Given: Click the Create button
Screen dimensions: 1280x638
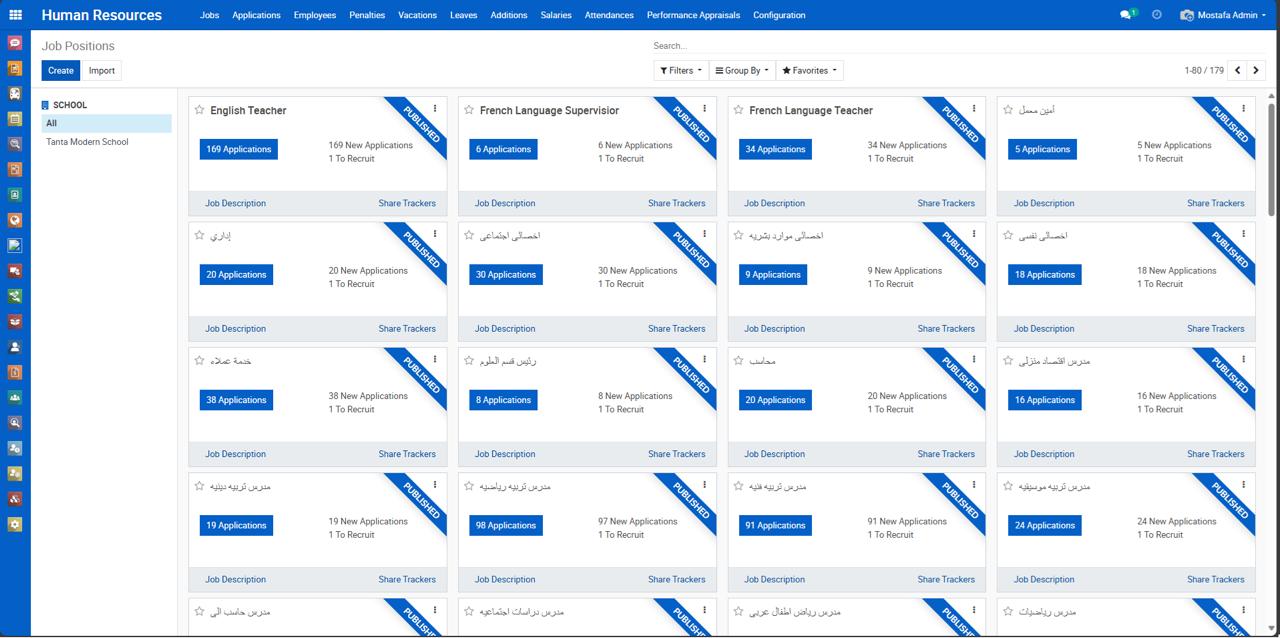Looking at the screenshot, I should [x=60, y=70].
